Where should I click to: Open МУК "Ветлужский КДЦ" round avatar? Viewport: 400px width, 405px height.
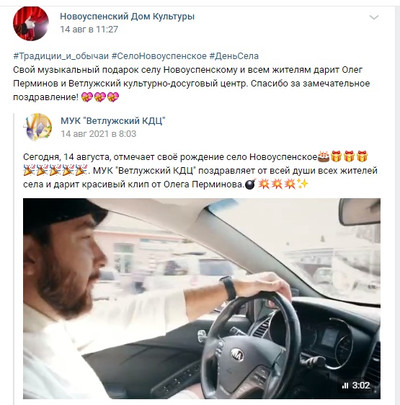[x=39, y=127]
